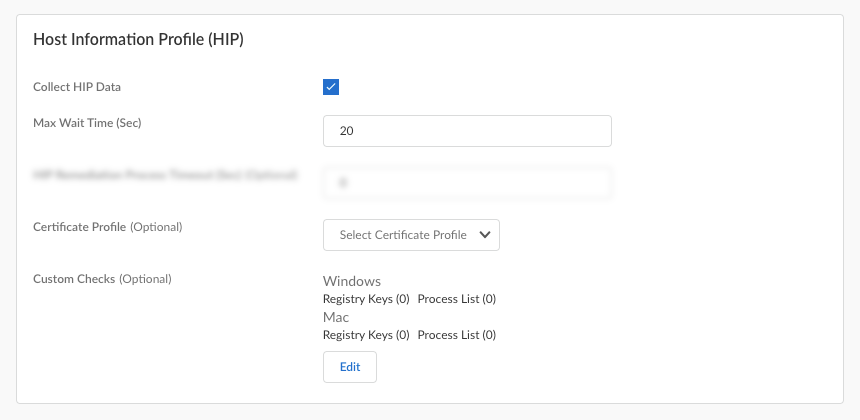Click the Certificate Profile (Optional) label
Viewport: 860px width, 420px height.
pyautogui.click(x=108, y=227)
